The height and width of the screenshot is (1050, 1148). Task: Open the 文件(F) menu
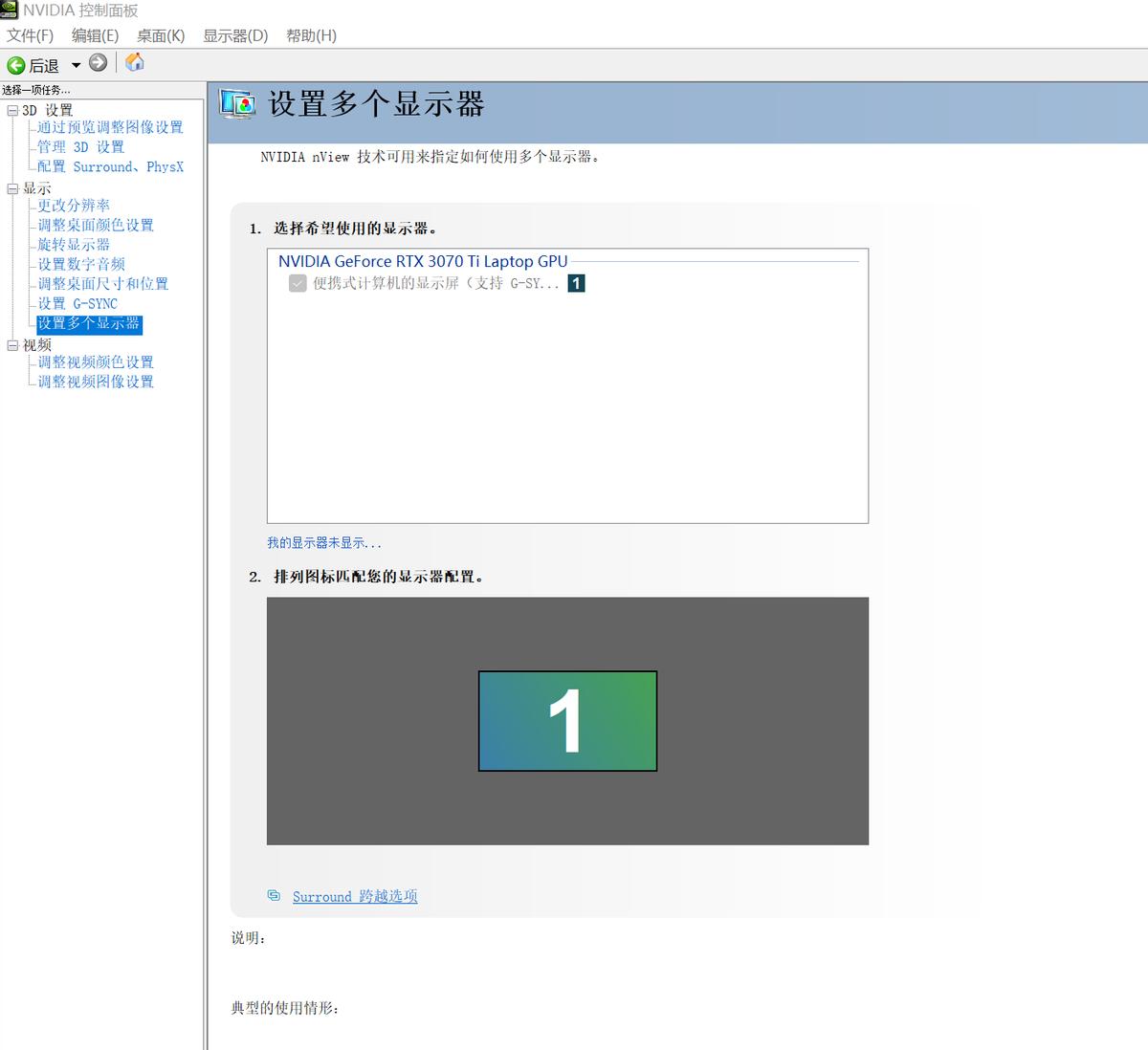(30, 35)
